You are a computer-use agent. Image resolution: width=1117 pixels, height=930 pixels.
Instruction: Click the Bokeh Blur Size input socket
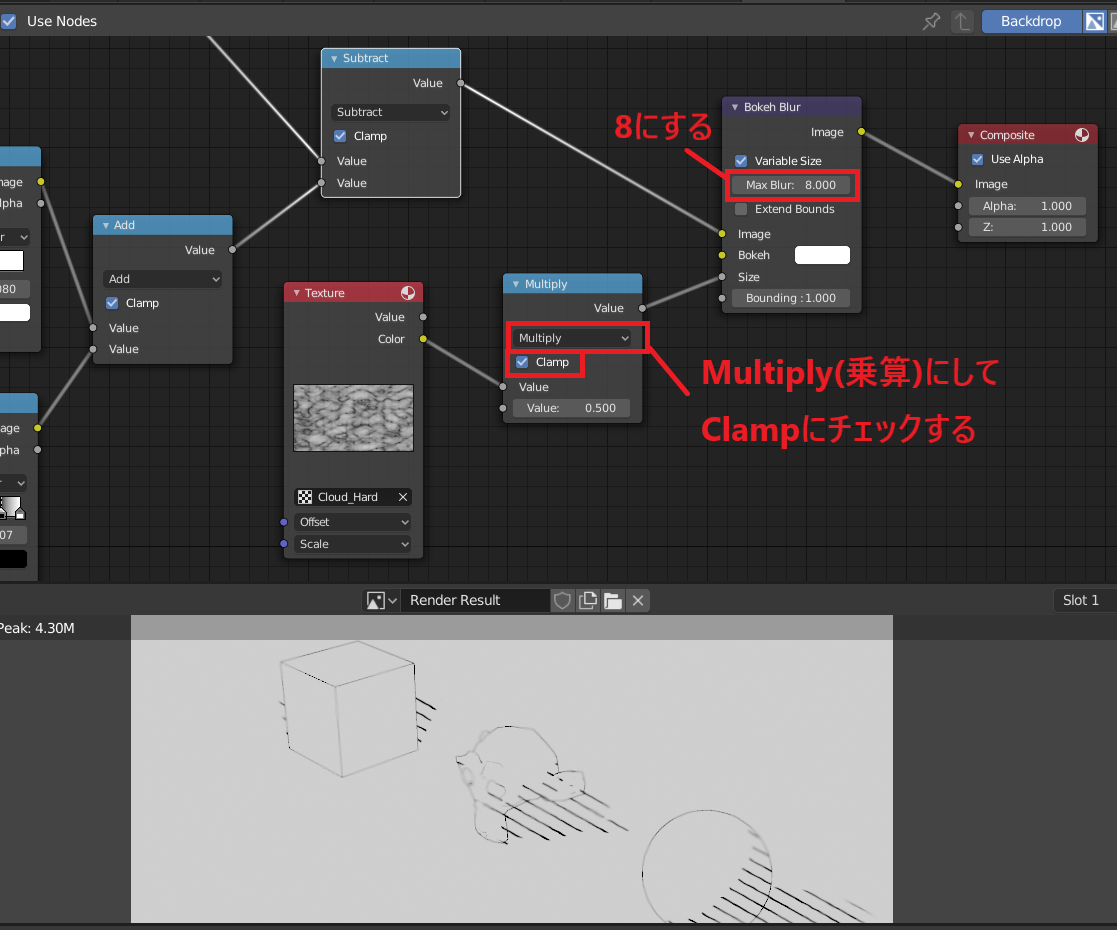point(722,277)
